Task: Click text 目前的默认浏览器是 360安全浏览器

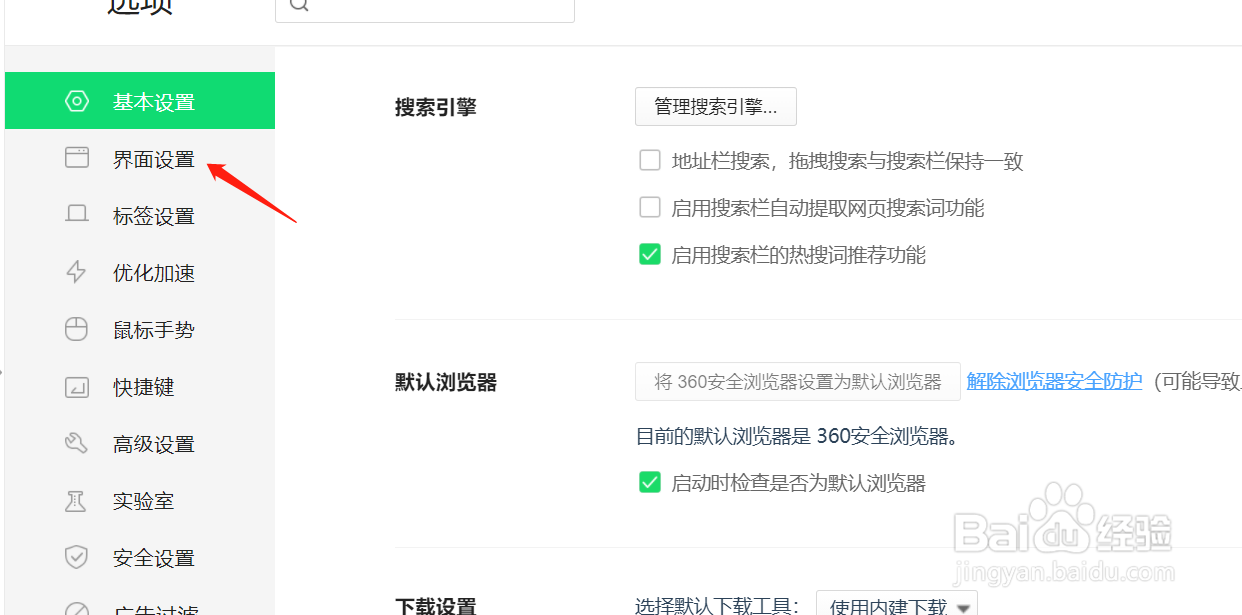Action: tap(797, 436)
